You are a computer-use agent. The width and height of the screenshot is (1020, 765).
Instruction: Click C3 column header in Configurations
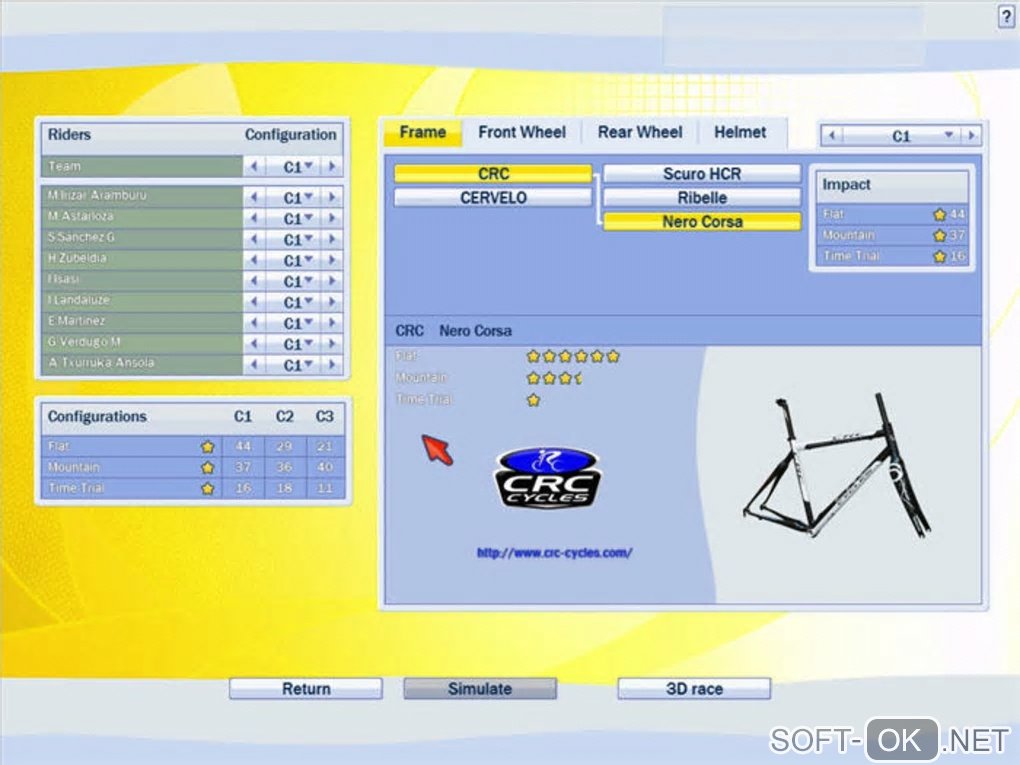pyautogui.click(x=324, y=416)
